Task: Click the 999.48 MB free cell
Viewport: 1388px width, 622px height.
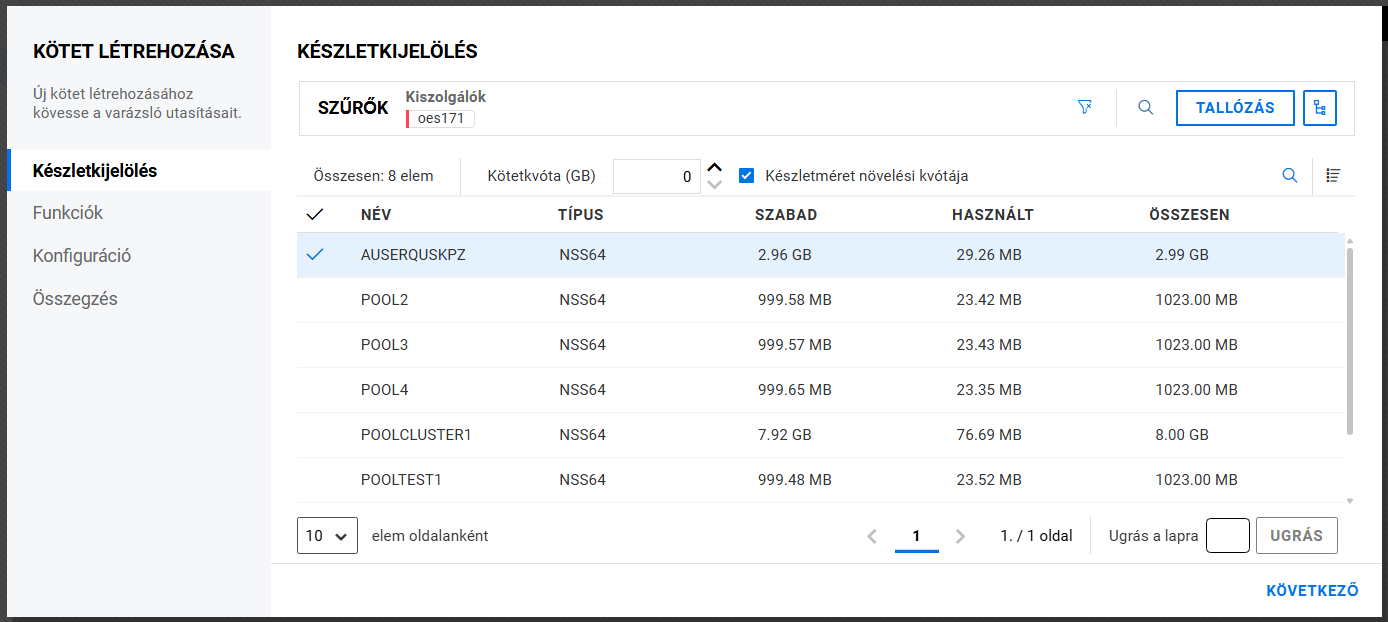Action: pyautogui.click(x=795, y=480)
